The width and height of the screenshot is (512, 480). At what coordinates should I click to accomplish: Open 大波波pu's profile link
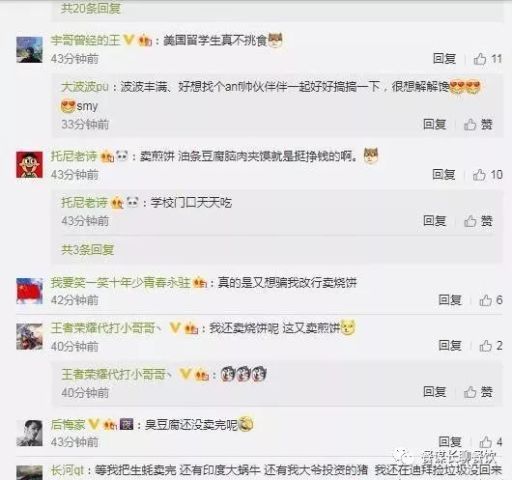click(x=85, y=87)
